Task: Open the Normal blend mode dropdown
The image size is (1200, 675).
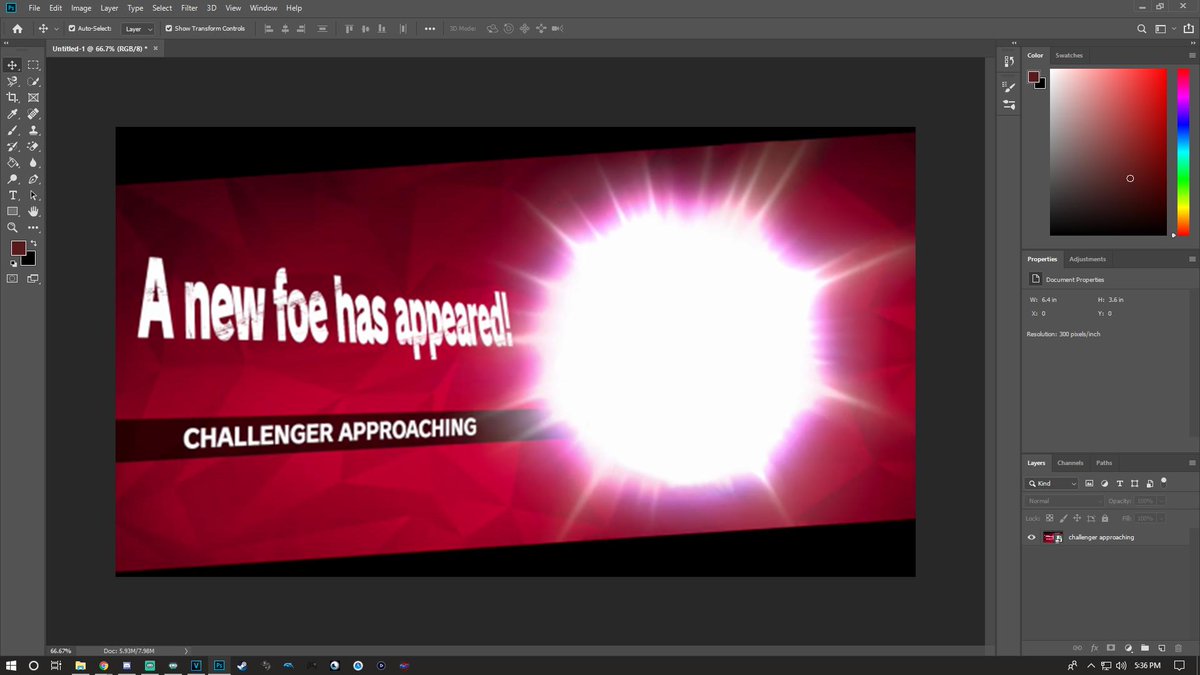Action: 1064,501
